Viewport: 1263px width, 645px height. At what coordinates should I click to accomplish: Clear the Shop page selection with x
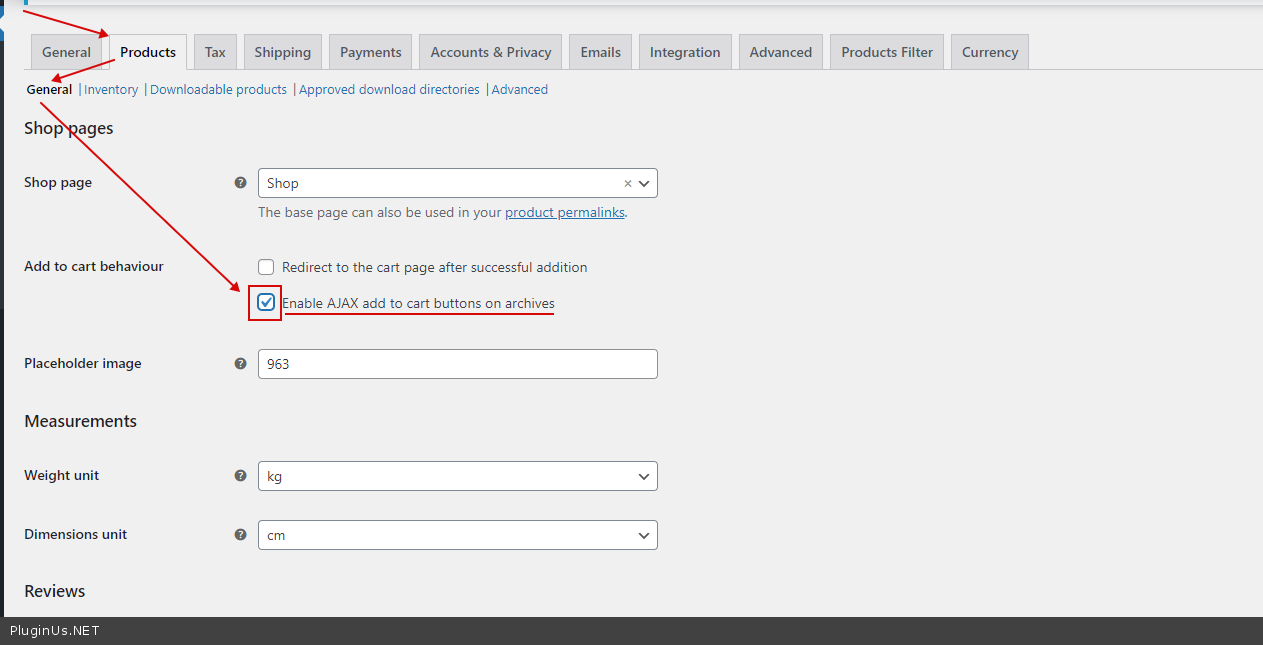pos(627,184)
